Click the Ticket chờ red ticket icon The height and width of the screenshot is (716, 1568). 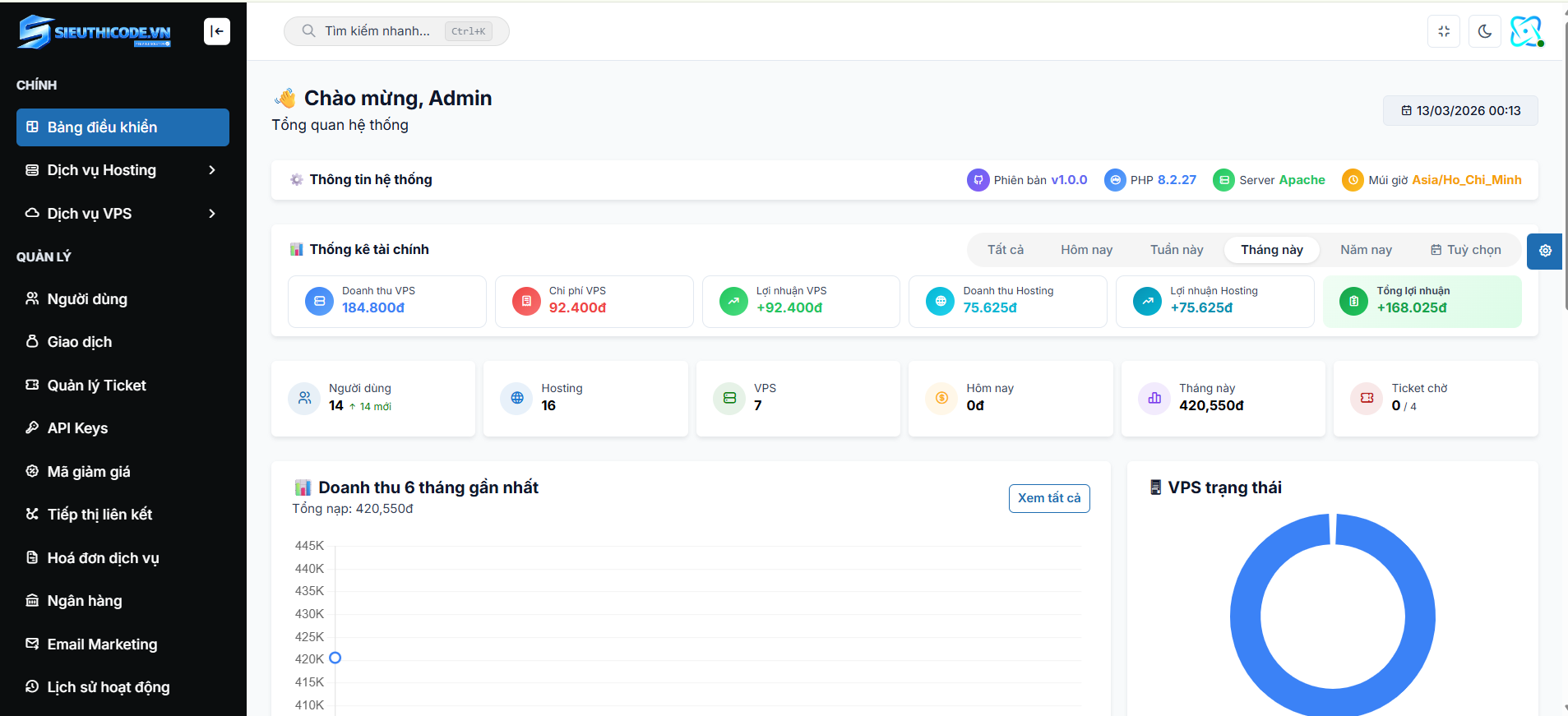[1367, 398]
